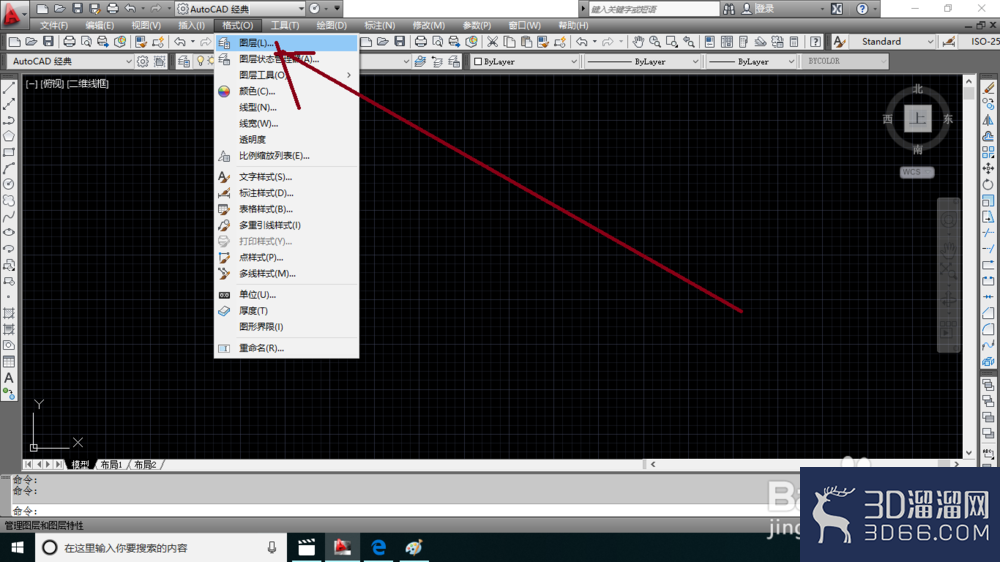This screenshot has width=1000, height=562.
Task: Open the WCS coordinate system dropdown
Action: coord(917,172)
